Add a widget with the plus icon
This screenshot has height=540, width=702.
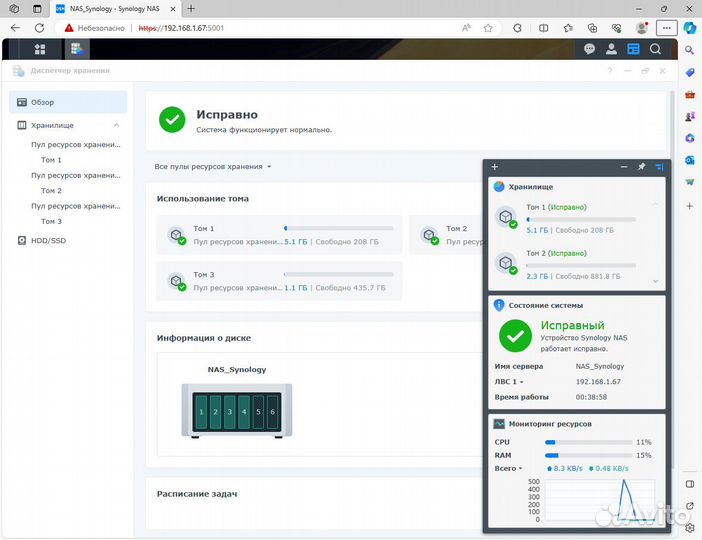(x=494, y=167)
